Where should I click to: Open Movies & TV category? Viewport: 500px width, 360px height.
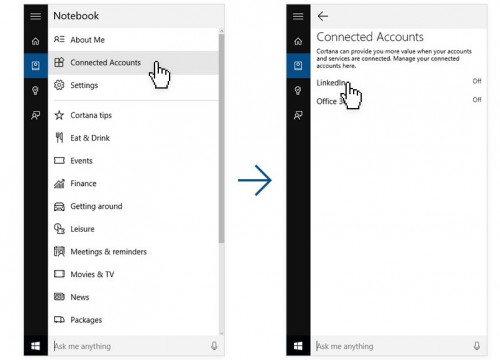point(133,274)
